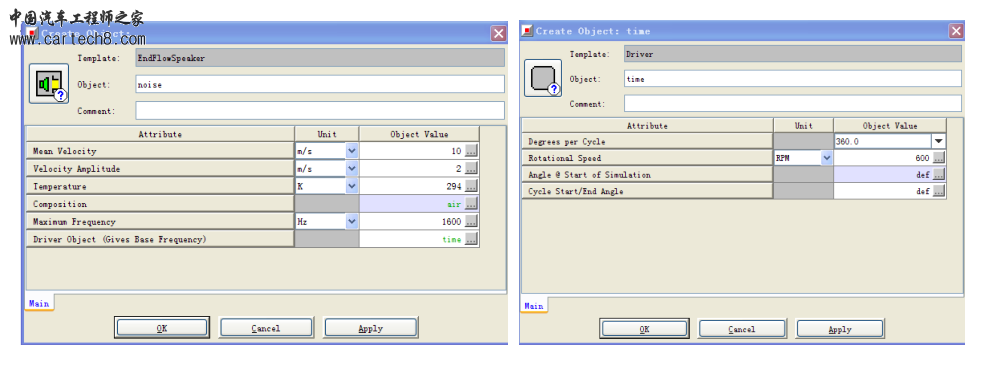Viewport: 991px width, 371px height.
Task: Click Comment field in time dialog
Action: tap(793, 104)
